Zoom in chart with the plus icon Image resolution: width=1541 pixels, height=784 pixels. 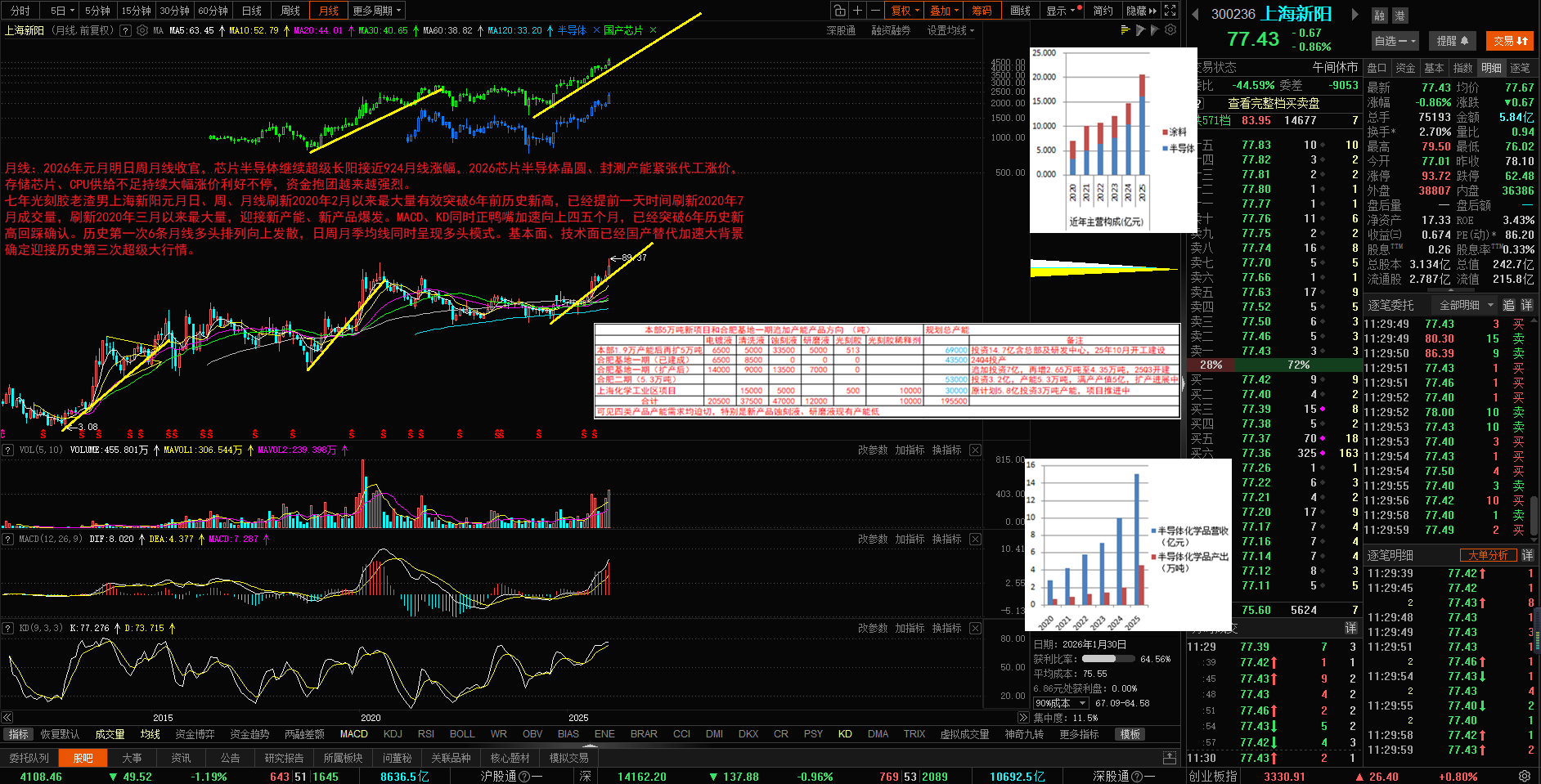pyautogui.click(x=857, y=11)
